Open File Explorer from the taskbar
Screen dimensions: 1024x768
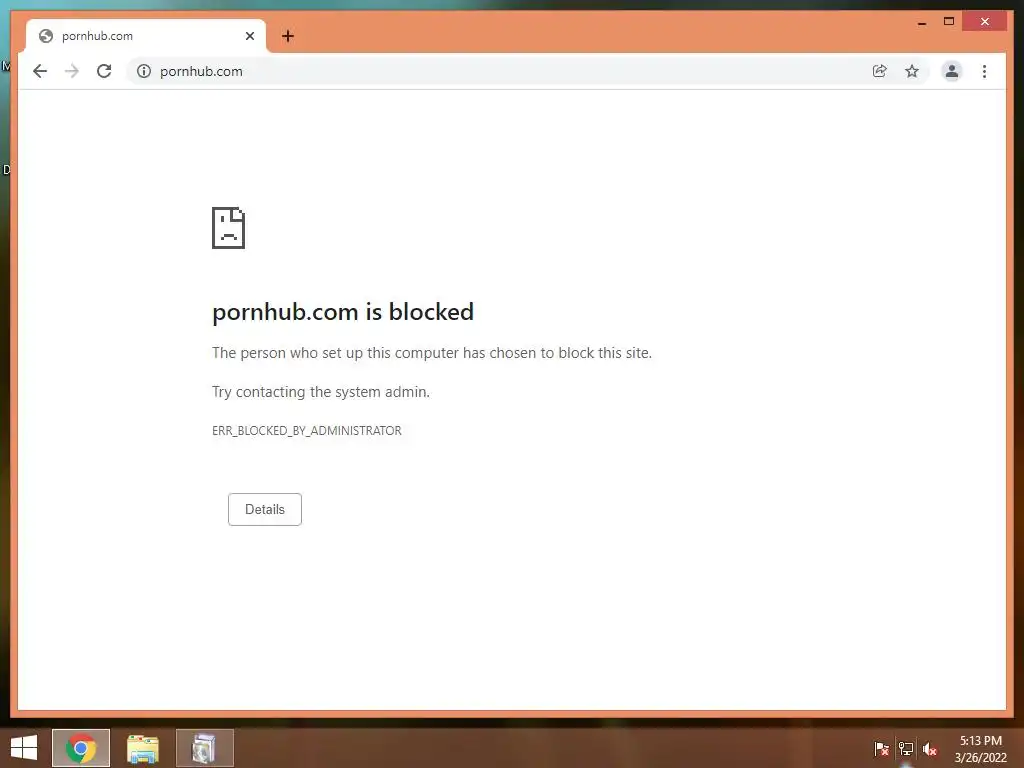(142, 748)
